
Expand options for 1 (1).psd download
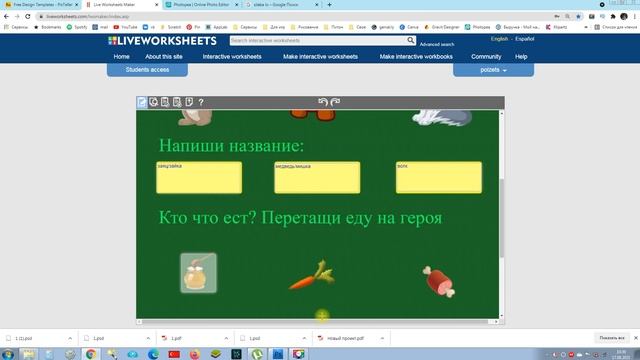point(70,338)
